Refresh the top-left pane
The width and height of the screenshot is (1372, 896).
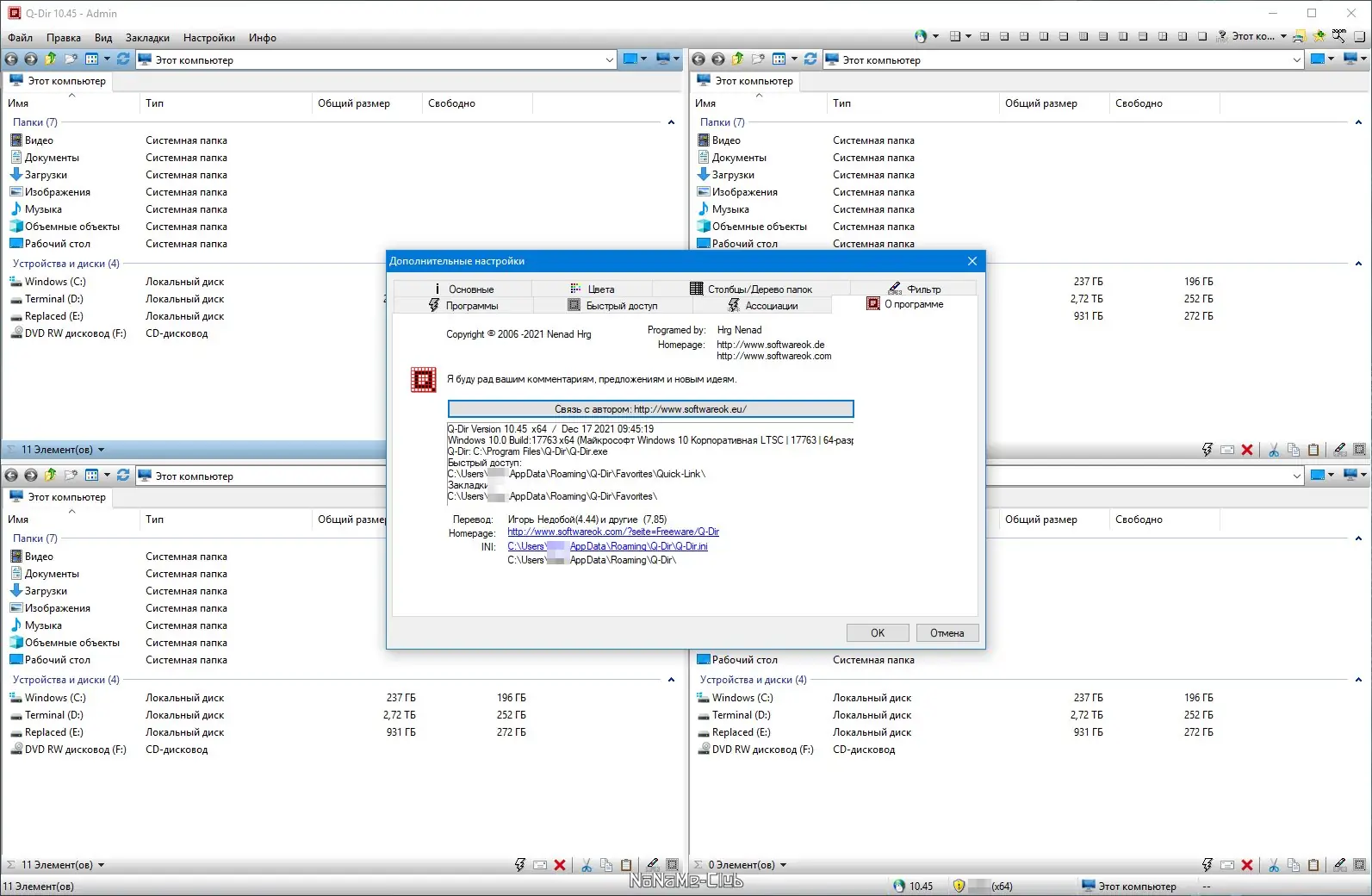click(x=123, y=59)
